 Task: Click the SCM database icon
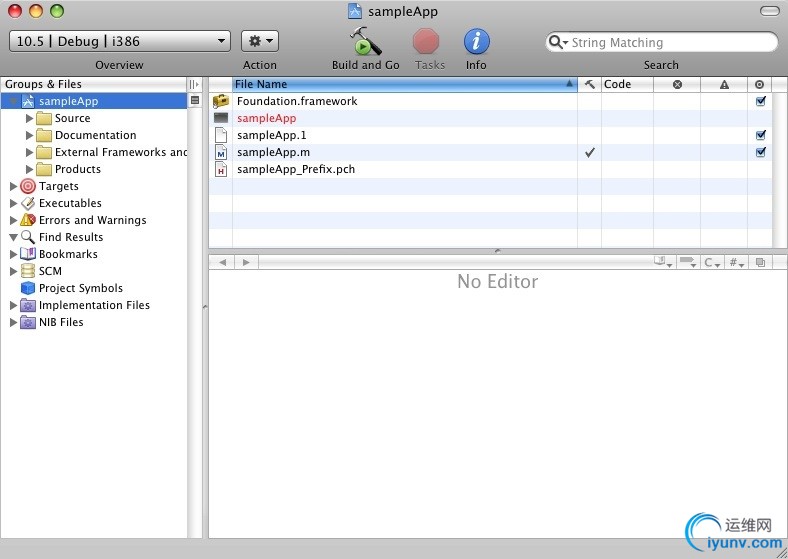[28, 271]
